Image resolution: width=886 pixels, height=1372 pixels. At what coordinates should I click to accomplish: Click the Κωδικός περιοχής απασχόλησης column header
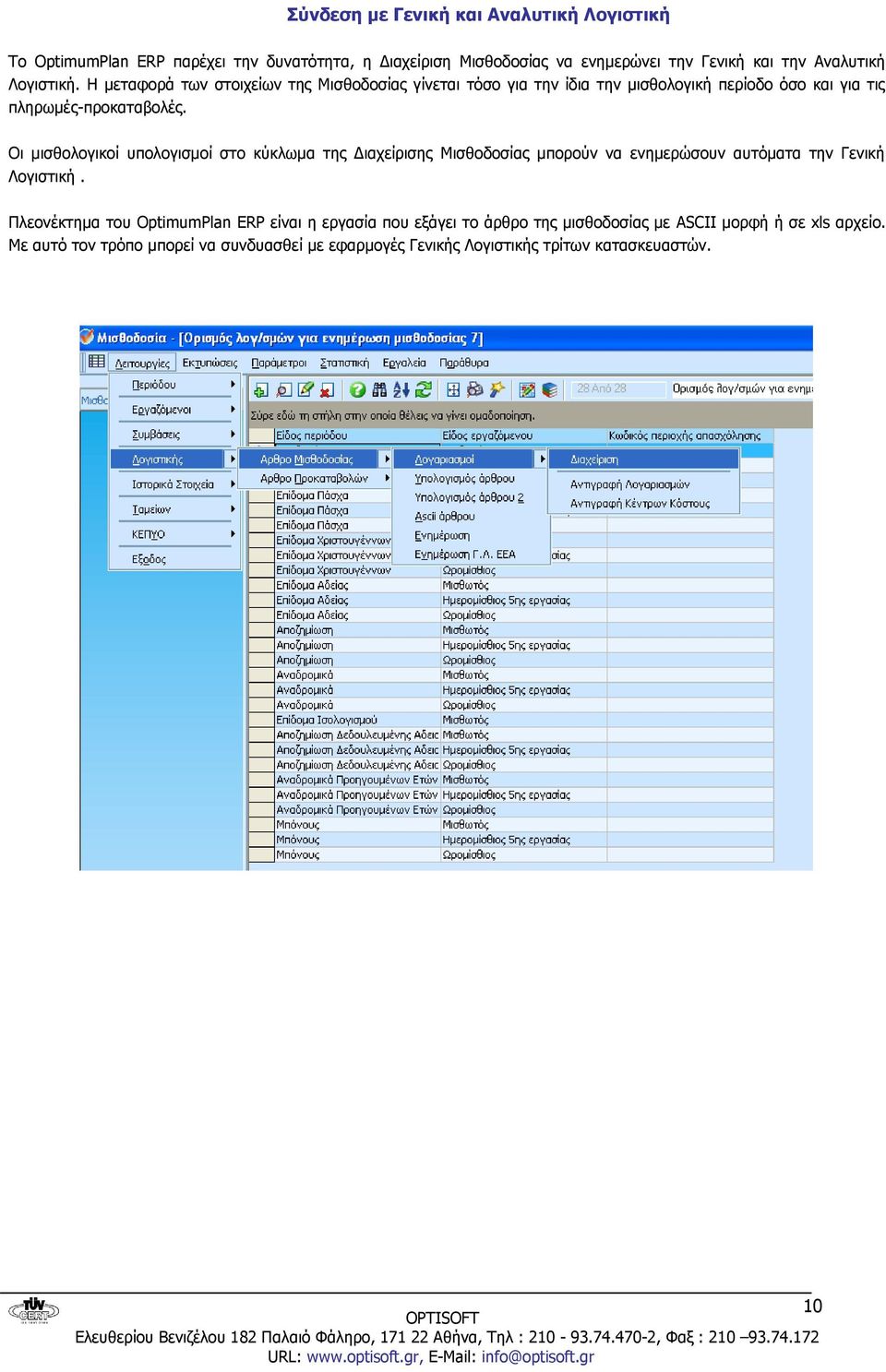click(689, 435)
